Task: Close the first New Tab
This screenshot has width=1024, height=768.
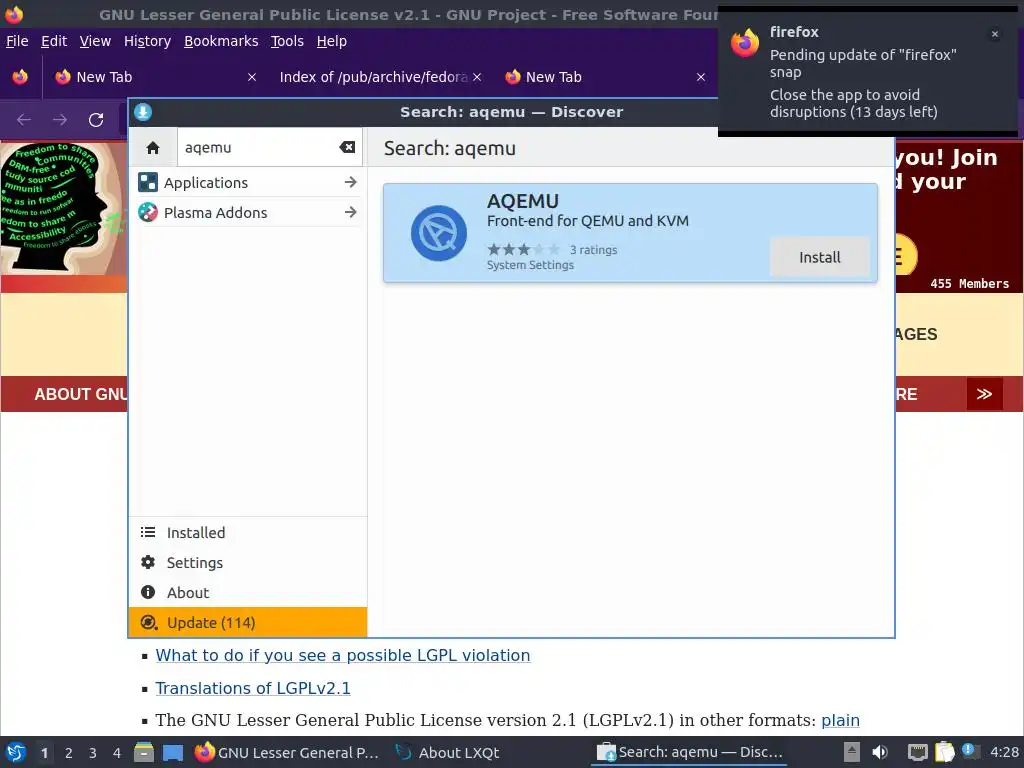Action: coord(252,77)
